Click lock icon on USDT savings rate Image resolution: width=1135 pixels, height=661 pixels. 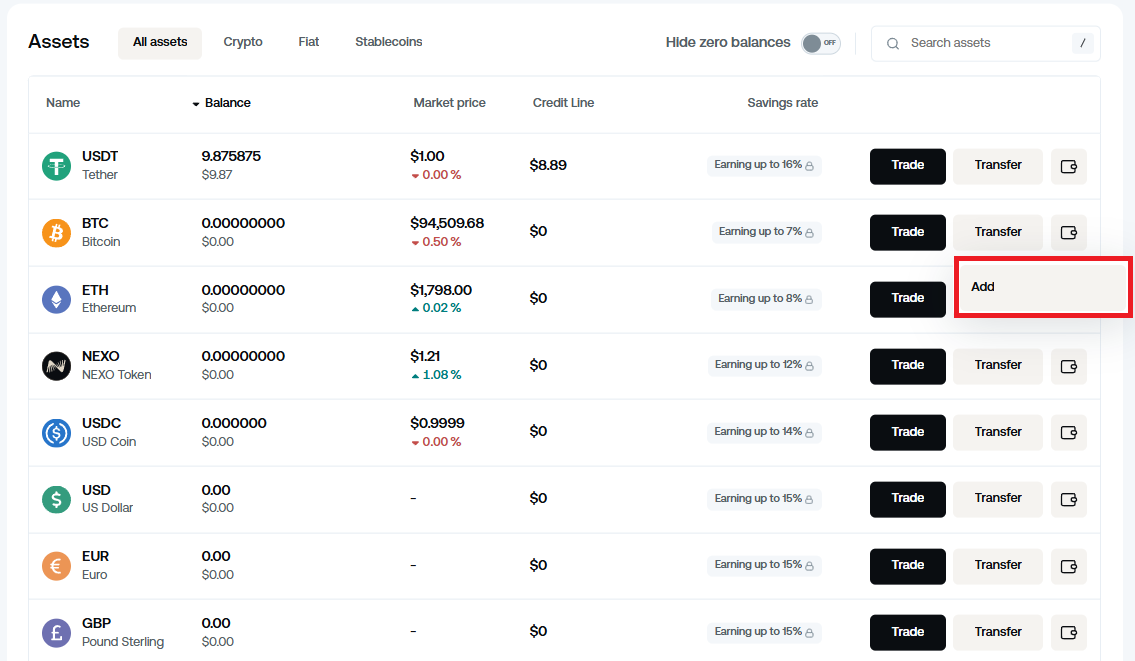pyautogui.click(x=809, y=166)
